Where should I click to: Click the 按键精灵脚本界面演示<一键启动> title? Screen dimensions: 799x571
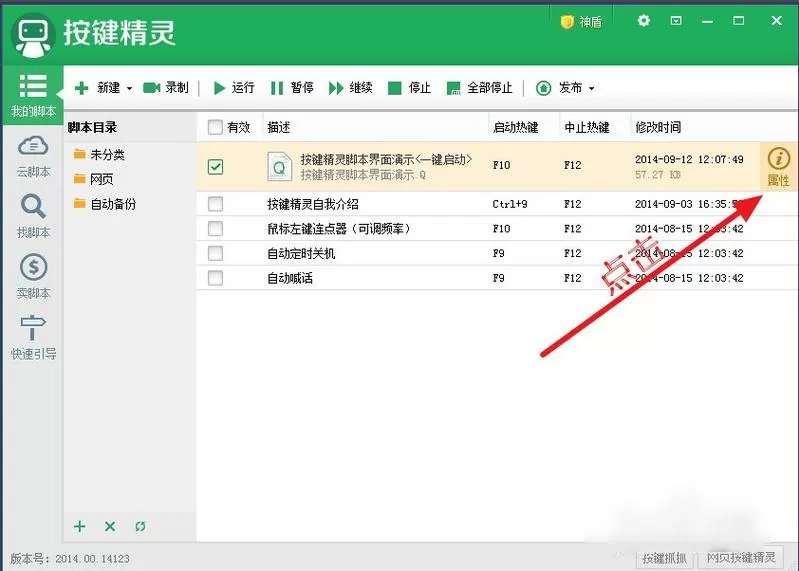pyautogui.click(x=386, y=159)
